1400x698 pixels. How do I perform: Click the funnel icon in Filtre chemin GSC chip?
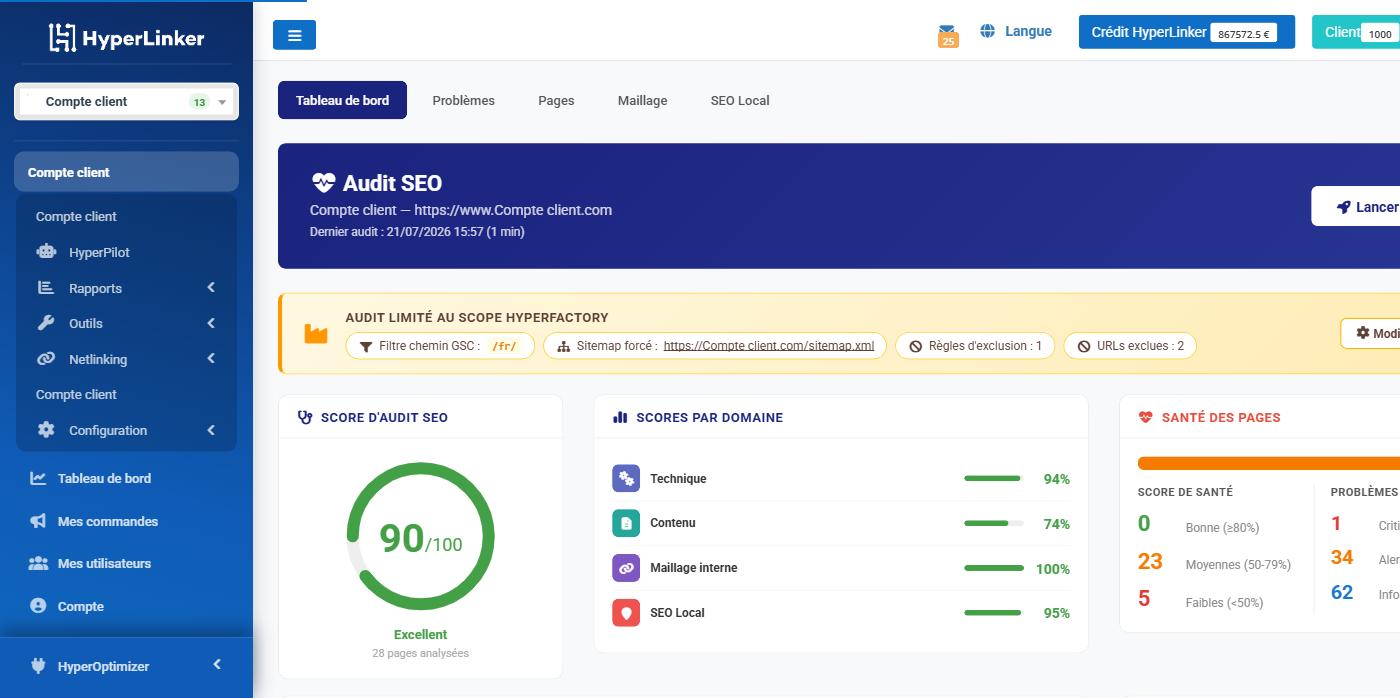366,346
